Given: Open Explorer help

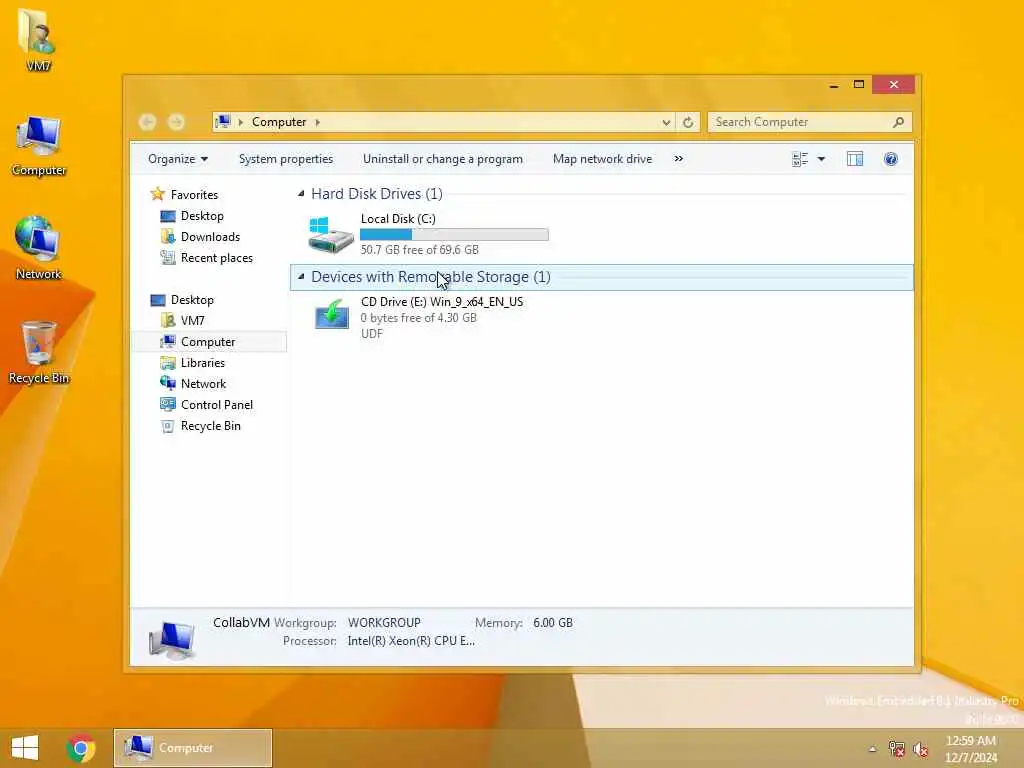Looking at the screenshot, I should pos(891,159).
